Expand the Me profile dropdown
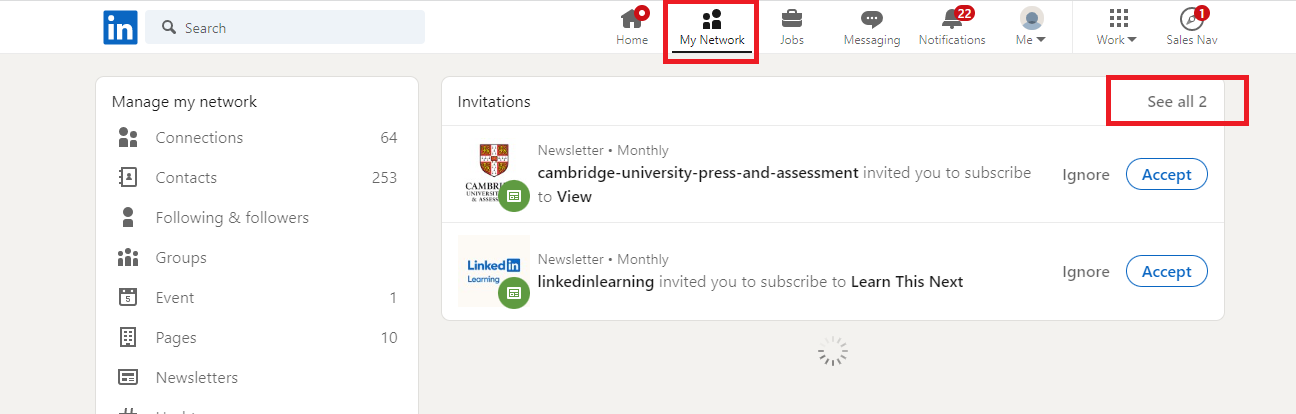Screen dimensions: 1296x414 (x=1031, y=27)
